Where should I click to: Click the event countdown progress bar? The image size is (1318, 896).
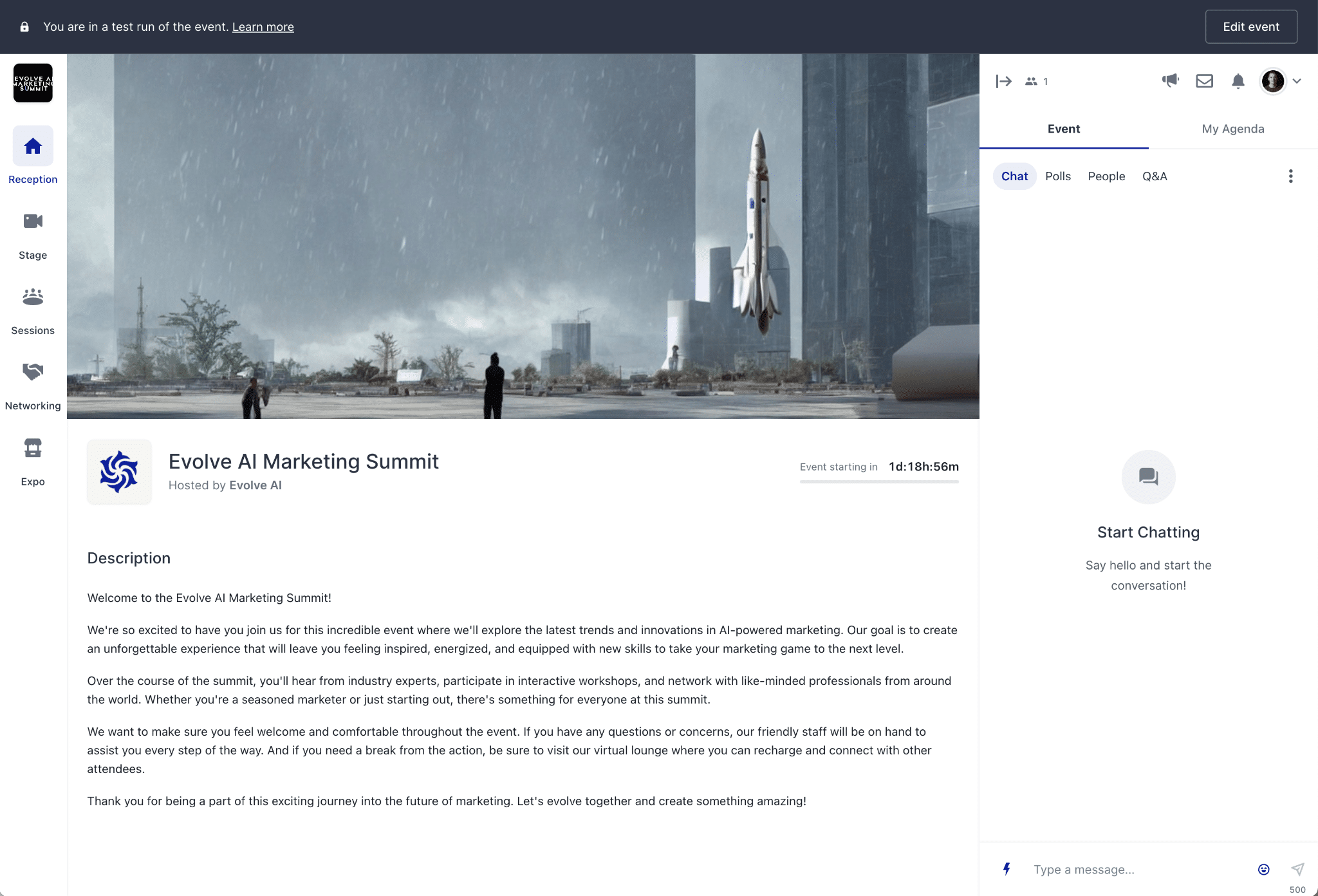(878, 481)
